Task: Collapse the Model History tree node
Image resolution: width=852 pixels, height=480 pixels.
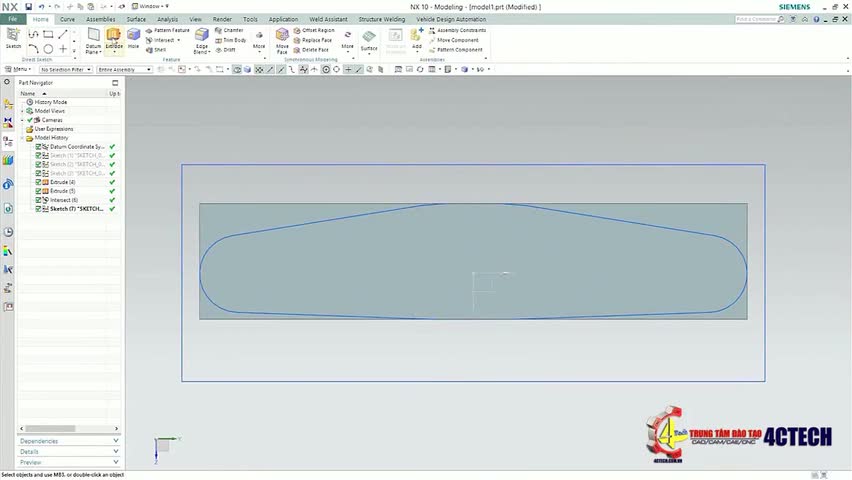Action: tap(23, 138)
